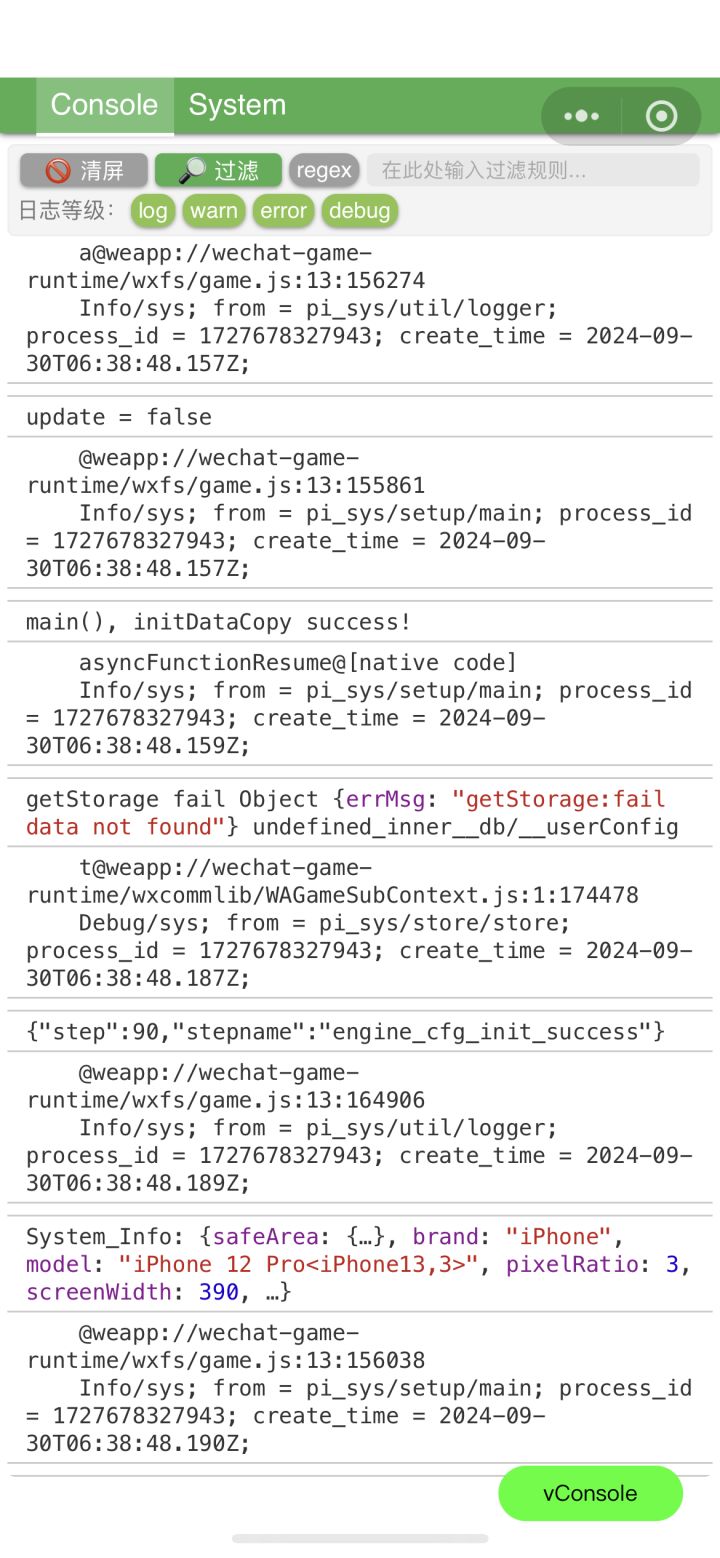Toggle the log level filter
The width and height of the screenshot is (720, 1558).
pos(152,210)
